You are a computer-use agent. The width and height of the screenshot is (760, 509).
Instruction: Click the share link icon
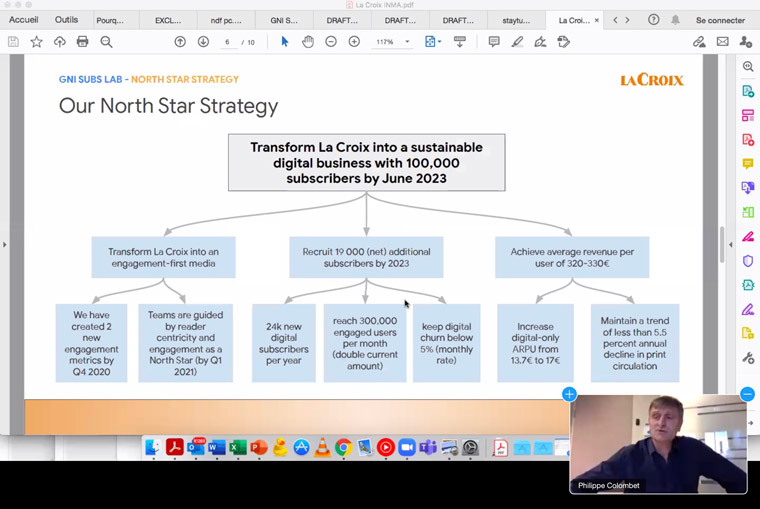pyautogui.click(x=699, y=42)
